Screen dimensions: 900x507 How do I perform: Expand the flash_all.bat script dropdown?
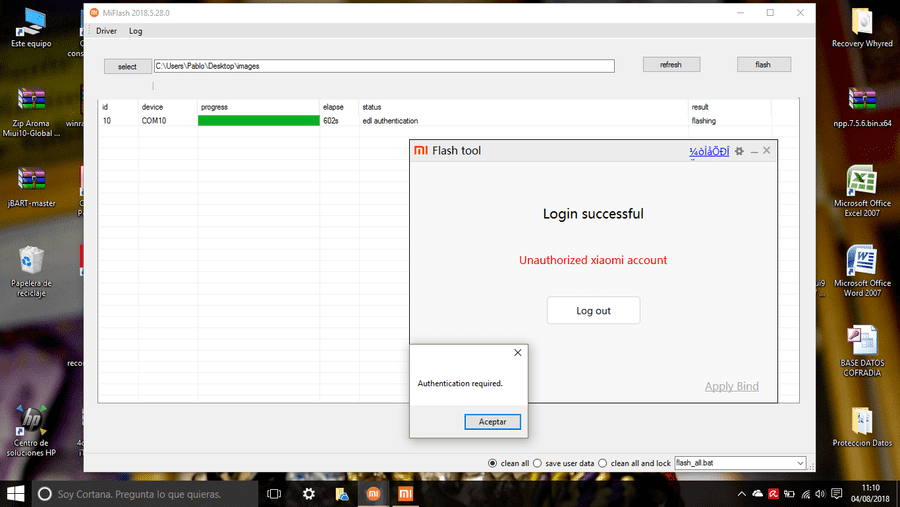[800, 463]
